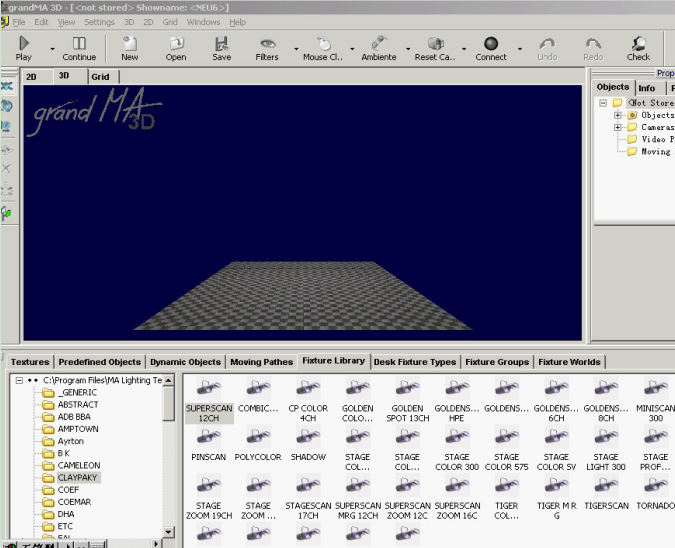The height and width of the screenshot is (548, 675).
Task: Collapse the Not Stored root node
Action: pos(603,103)
